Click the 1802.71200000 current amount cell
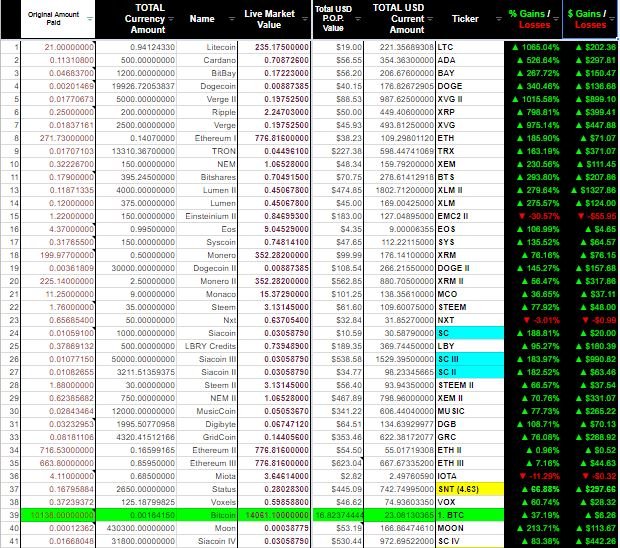Screen dimensions: 620x548 pyautogui.click(x=400, y=190)
